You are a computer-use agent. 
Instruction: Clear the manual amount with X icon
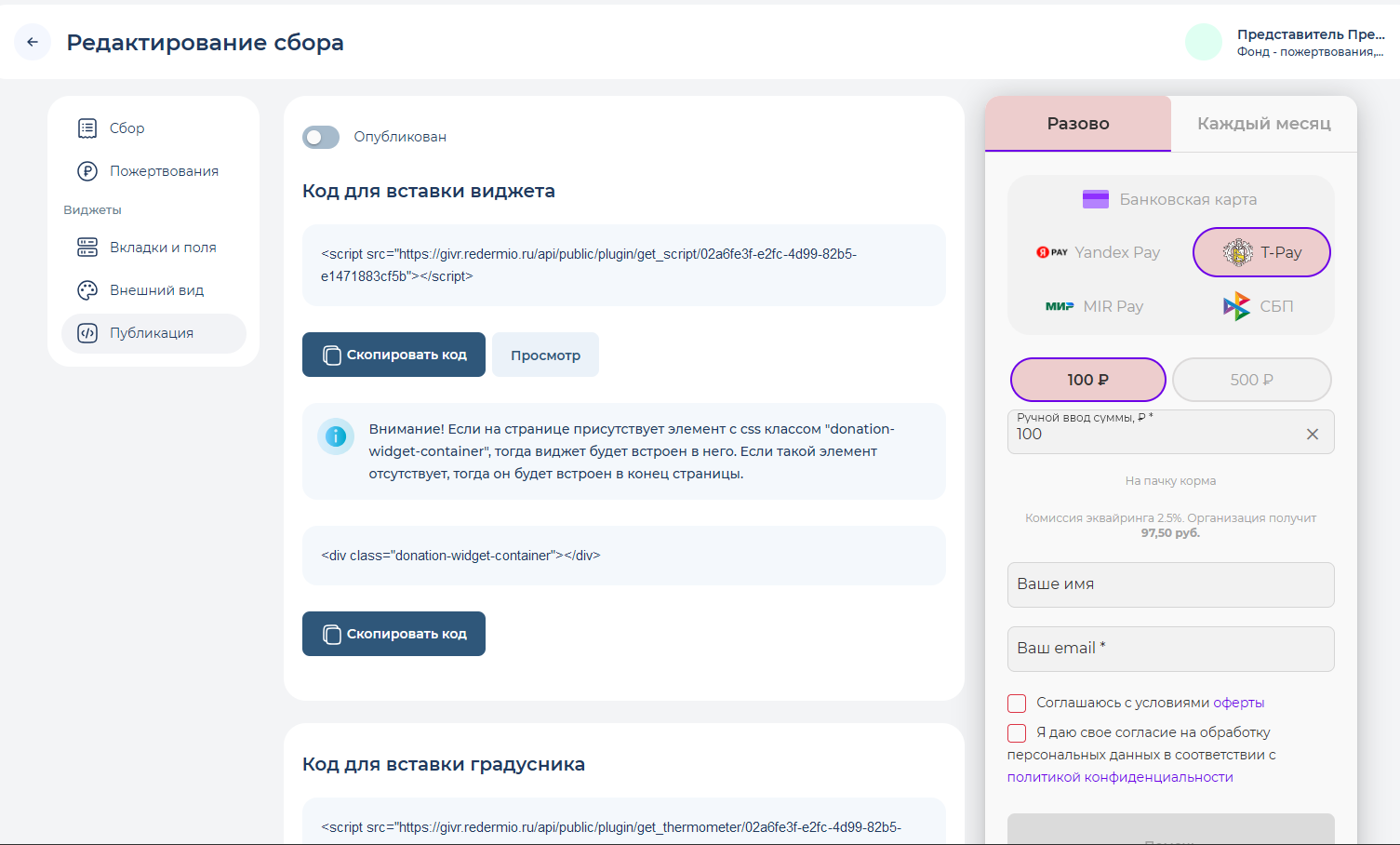[1312, 434]
